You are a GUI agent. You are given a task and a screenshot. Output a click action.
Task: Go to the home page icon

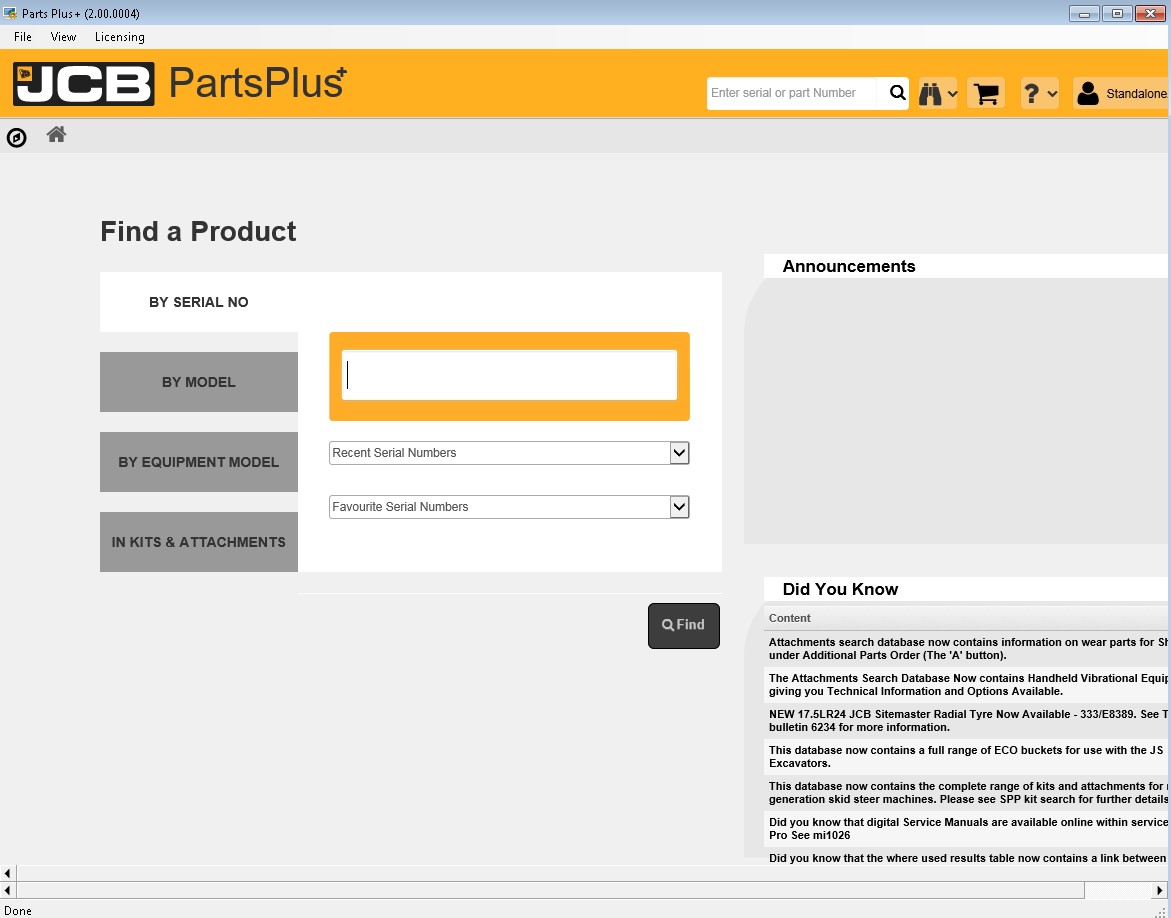[56, 135]
